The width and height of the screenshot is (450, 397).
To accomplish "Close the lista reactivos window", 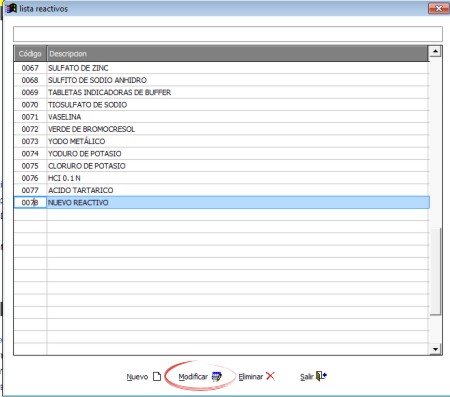I will [x=438, y=8].
